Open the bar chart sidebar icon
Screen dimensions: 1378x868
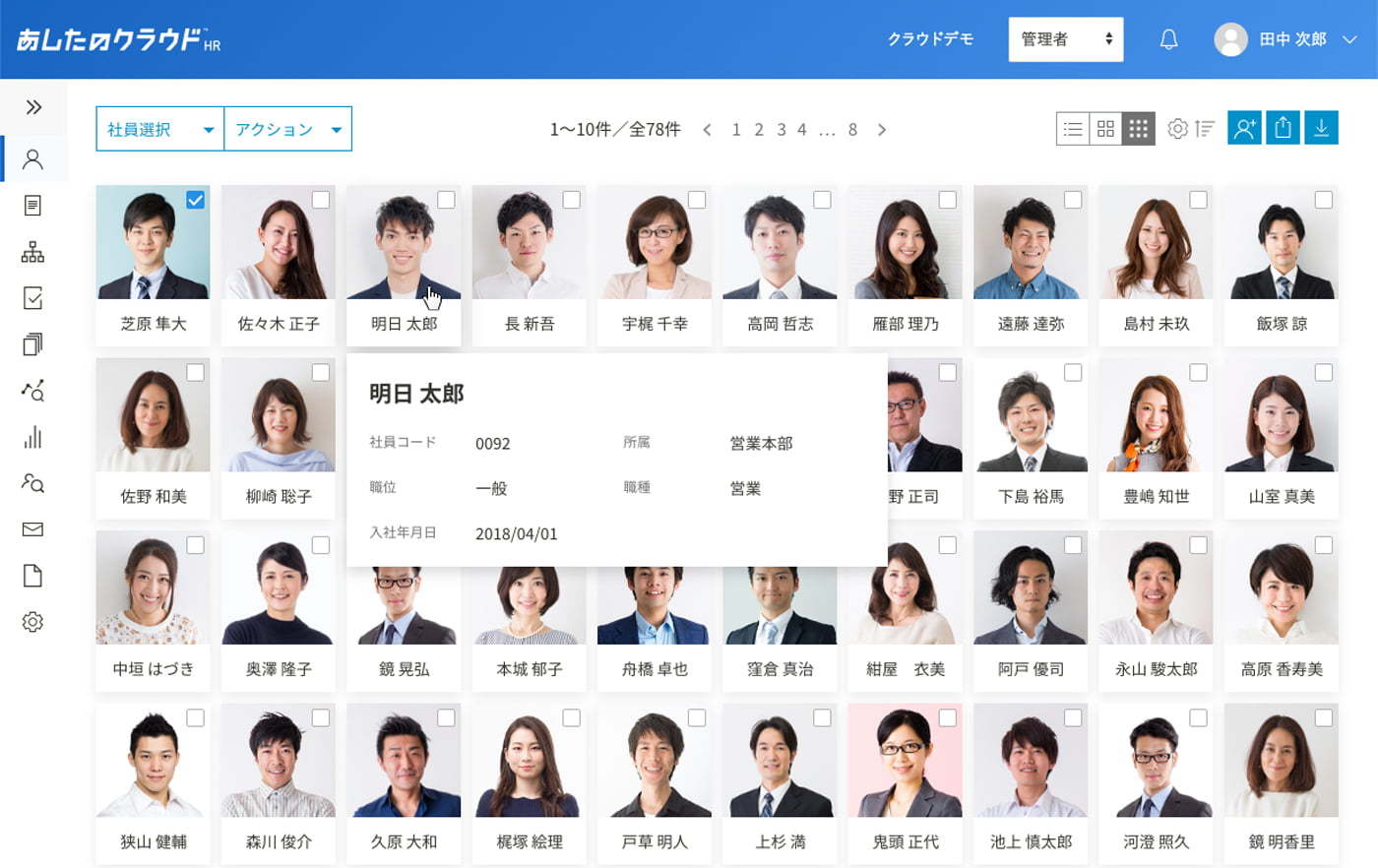[32, 437]
